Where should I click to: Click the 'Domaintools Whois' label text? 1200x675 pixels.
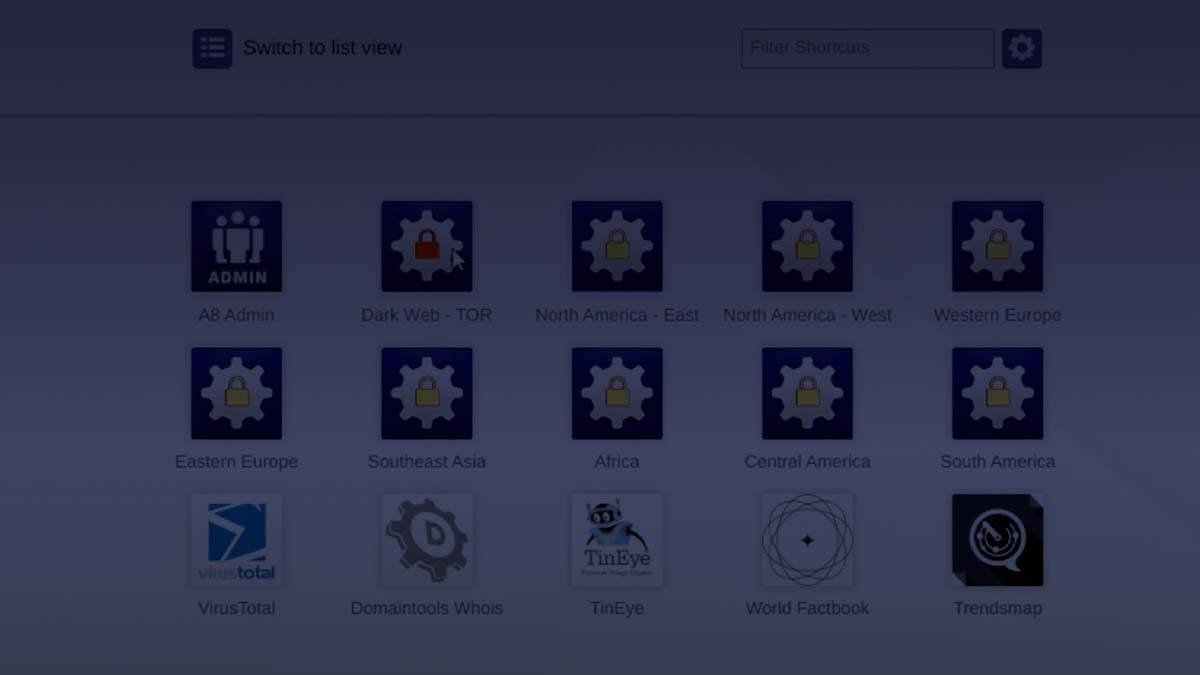click(427, 608)
